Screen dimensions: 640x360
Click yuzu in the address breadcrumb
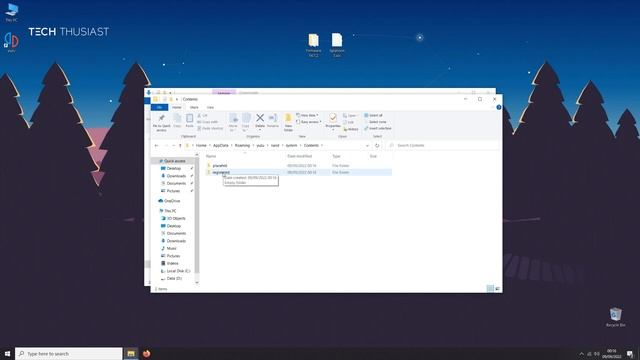(x=260, y=146)
